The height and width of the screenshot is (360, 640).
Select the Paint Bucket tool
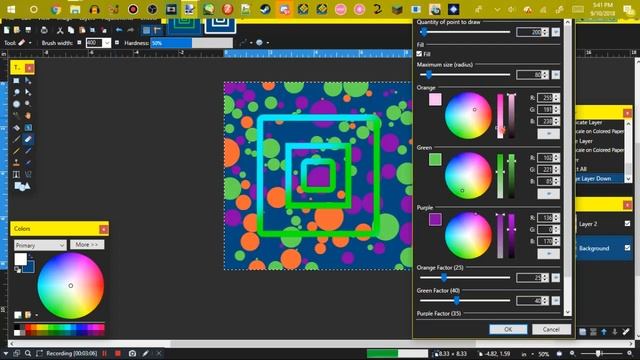[x=16, y=128]
